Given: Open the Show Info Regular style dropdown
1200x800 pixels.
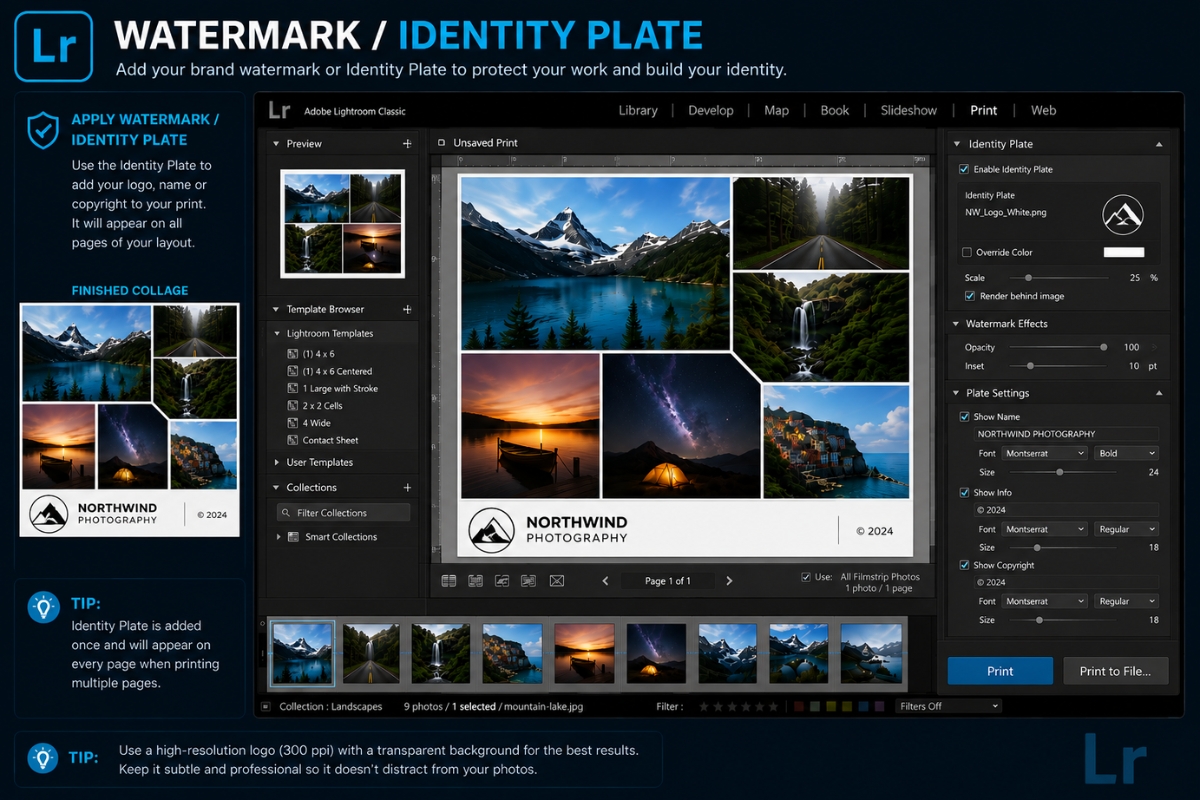Looking at the screenshot, I should pyautogui.click(x=1127, y=529).
